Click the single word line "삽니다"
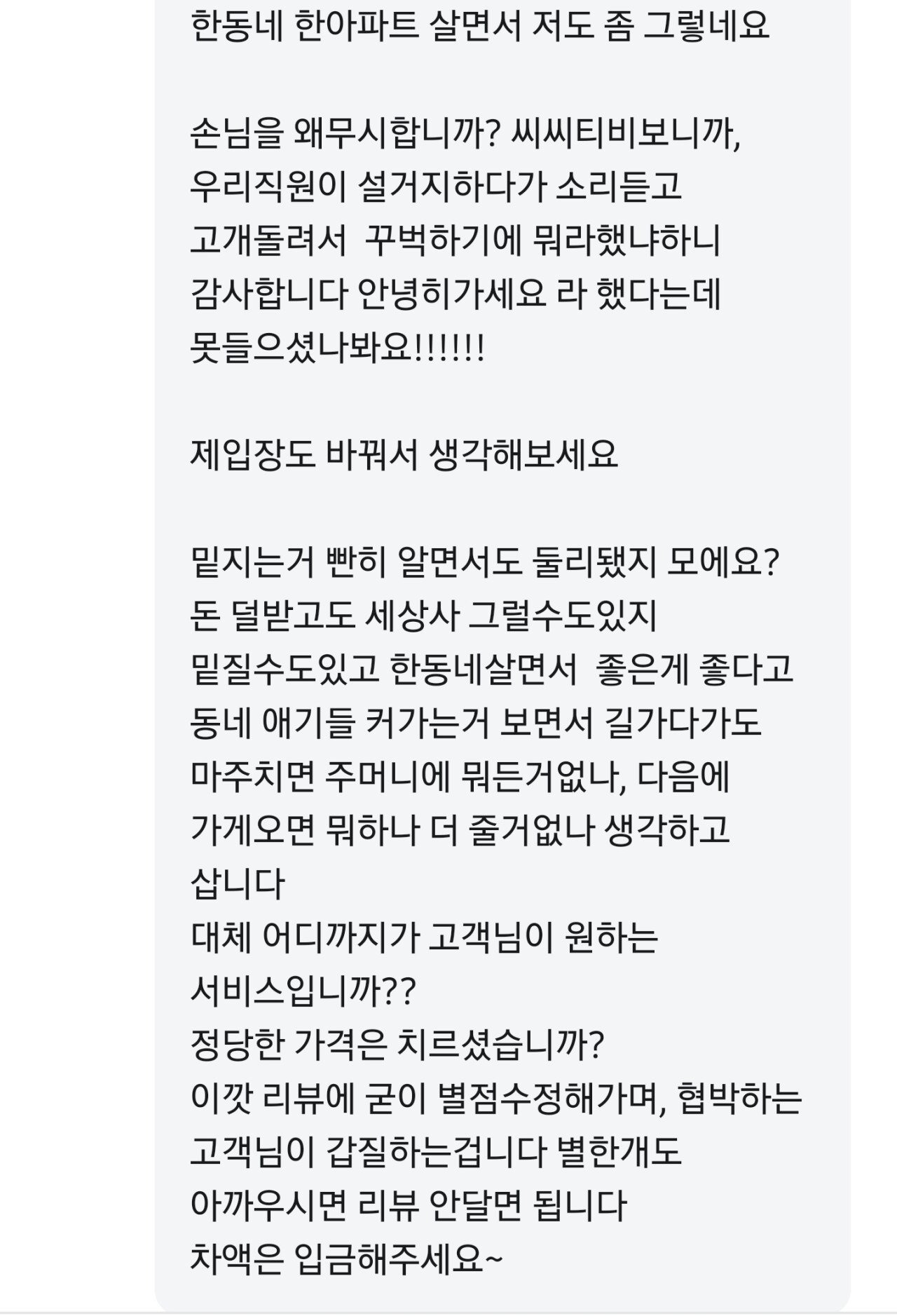The height and width of the screenshot is (1316, 897). (238, 884)
